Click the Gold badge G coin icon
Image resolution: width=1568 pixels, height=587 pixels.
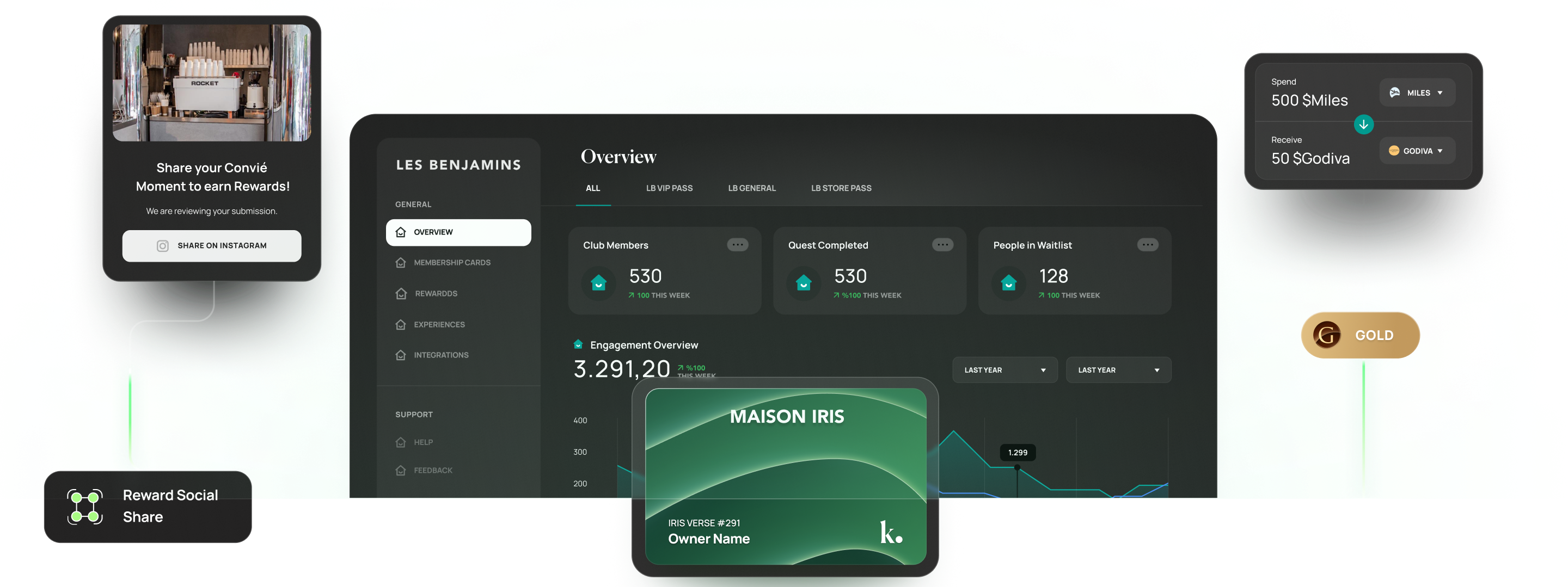(x=1327, y=335)
